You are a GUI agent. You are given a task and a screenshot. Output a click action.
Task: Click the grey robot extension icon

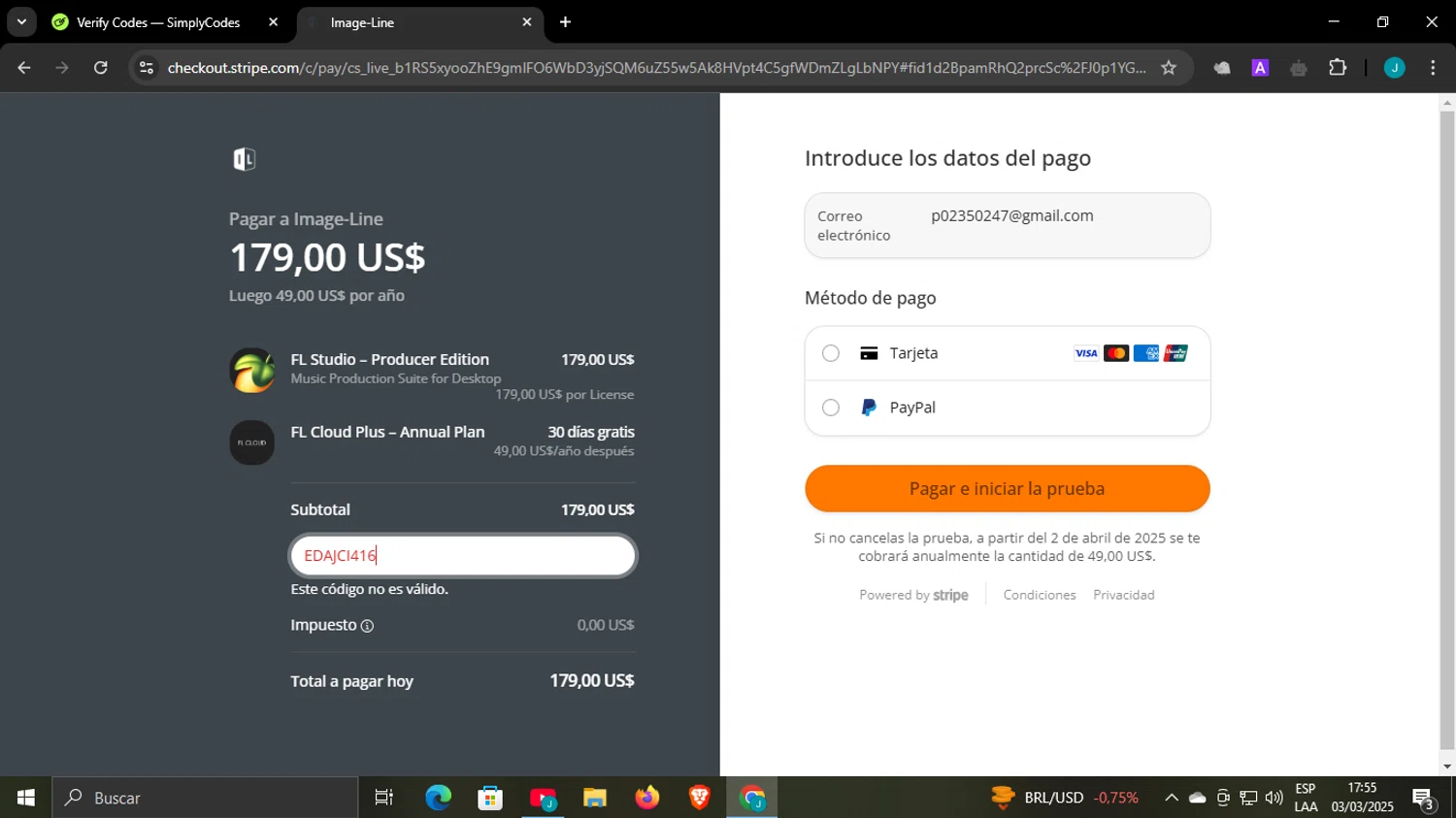pos(1299,67)
